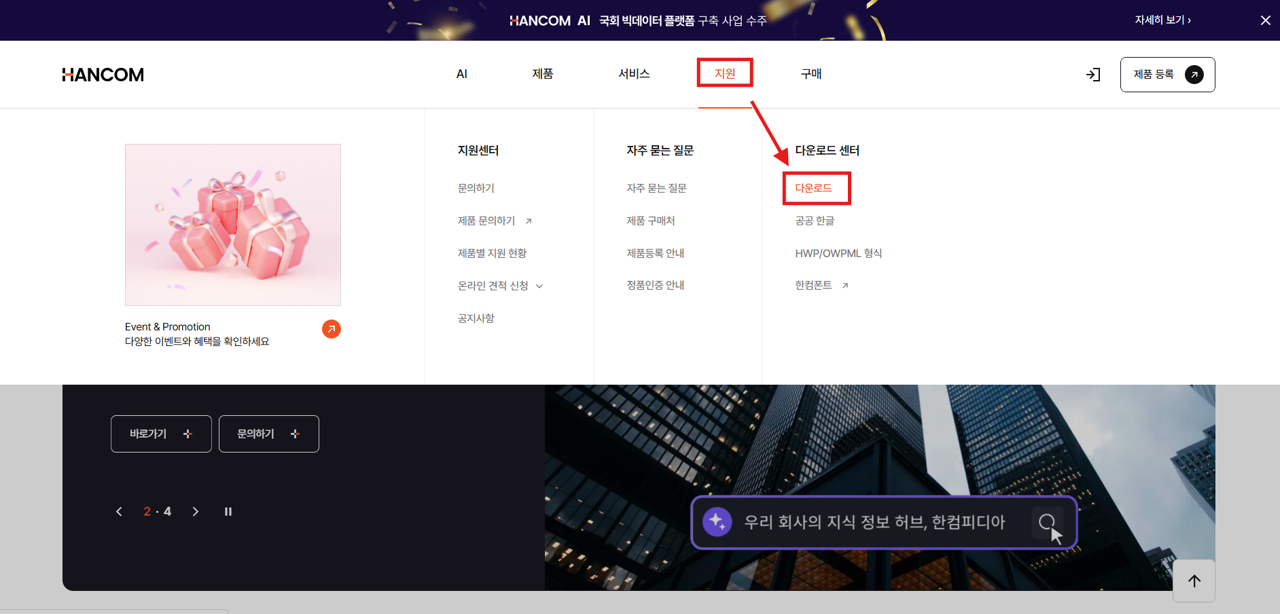
Task: Click the scroll-to-top arrow icon
Action: pos(1193,580)
